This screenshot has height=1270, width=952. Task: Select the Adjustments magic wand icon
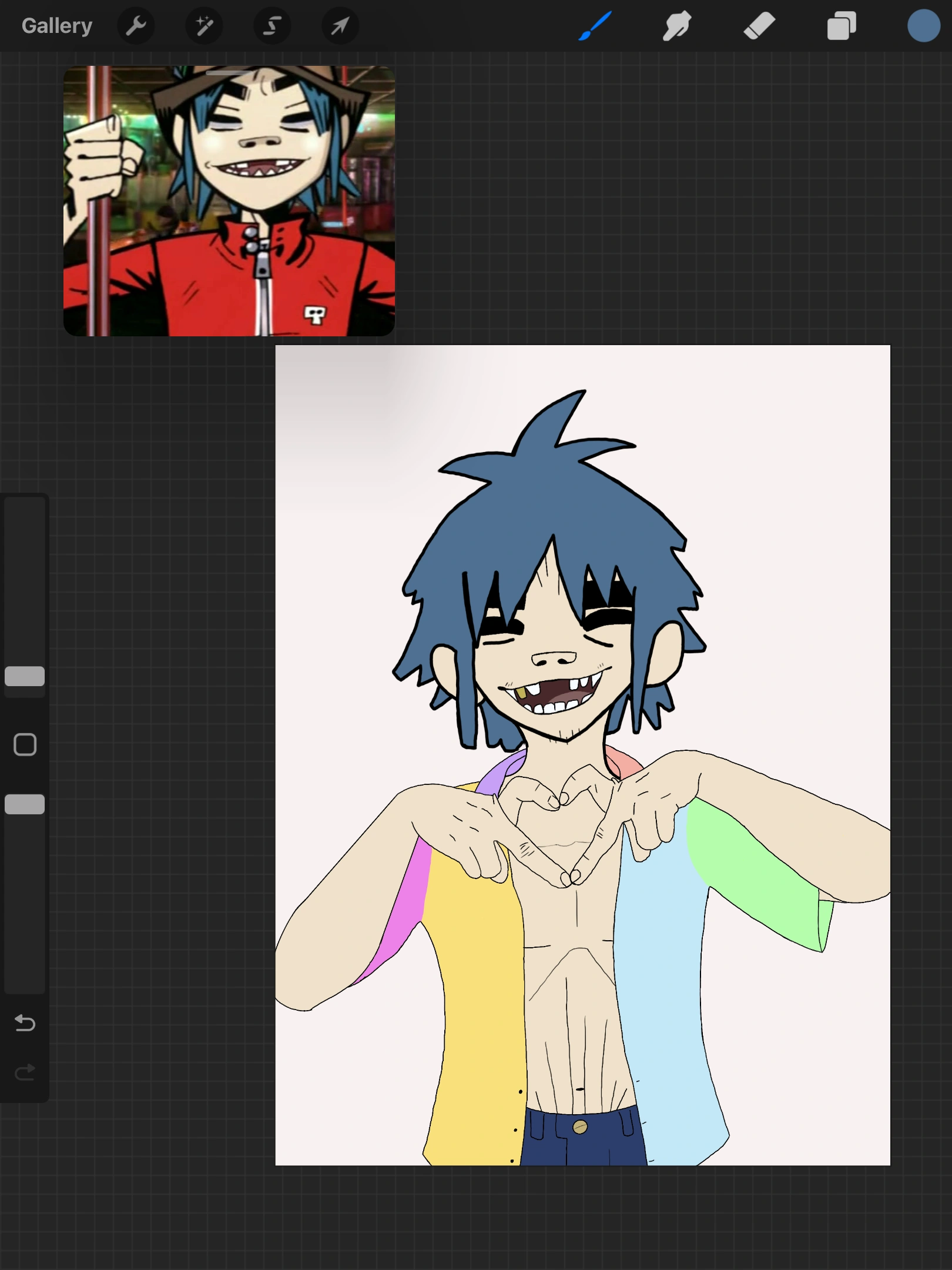click(204, 25)
